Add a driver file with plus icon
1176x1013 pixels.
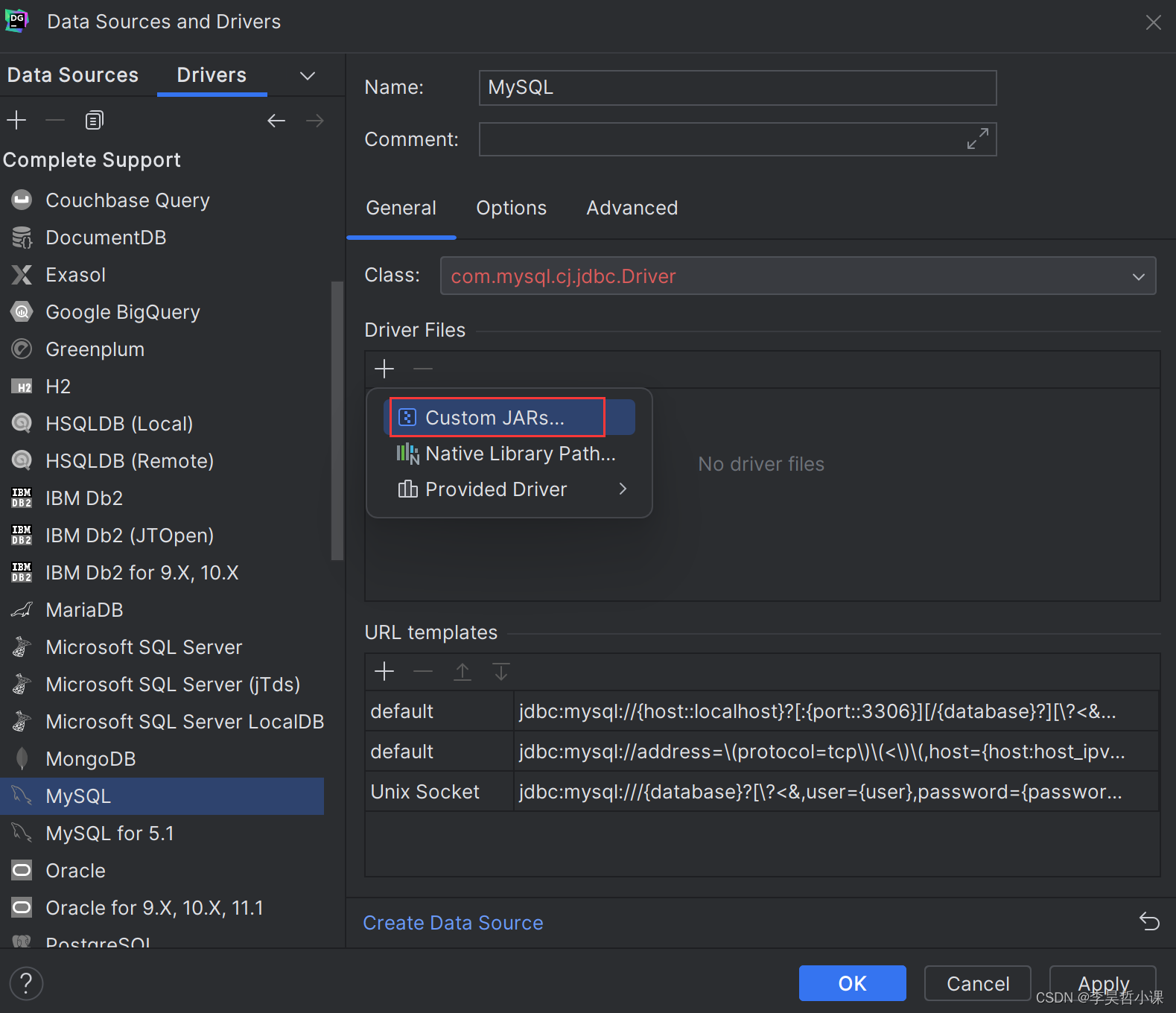click(x=384, y=369)
